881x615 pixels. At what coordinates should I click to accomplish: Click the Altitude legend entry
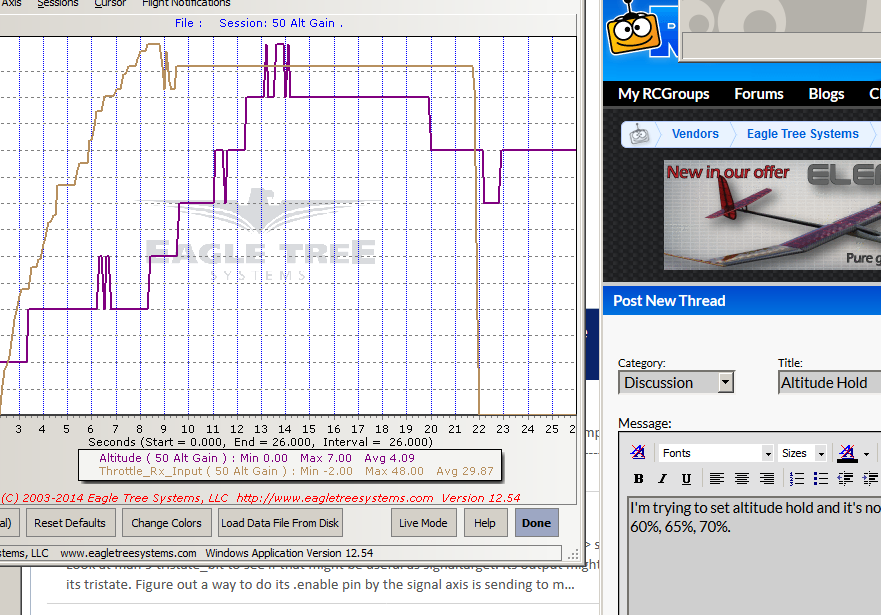pyautogui.click(x=257, y=458)
